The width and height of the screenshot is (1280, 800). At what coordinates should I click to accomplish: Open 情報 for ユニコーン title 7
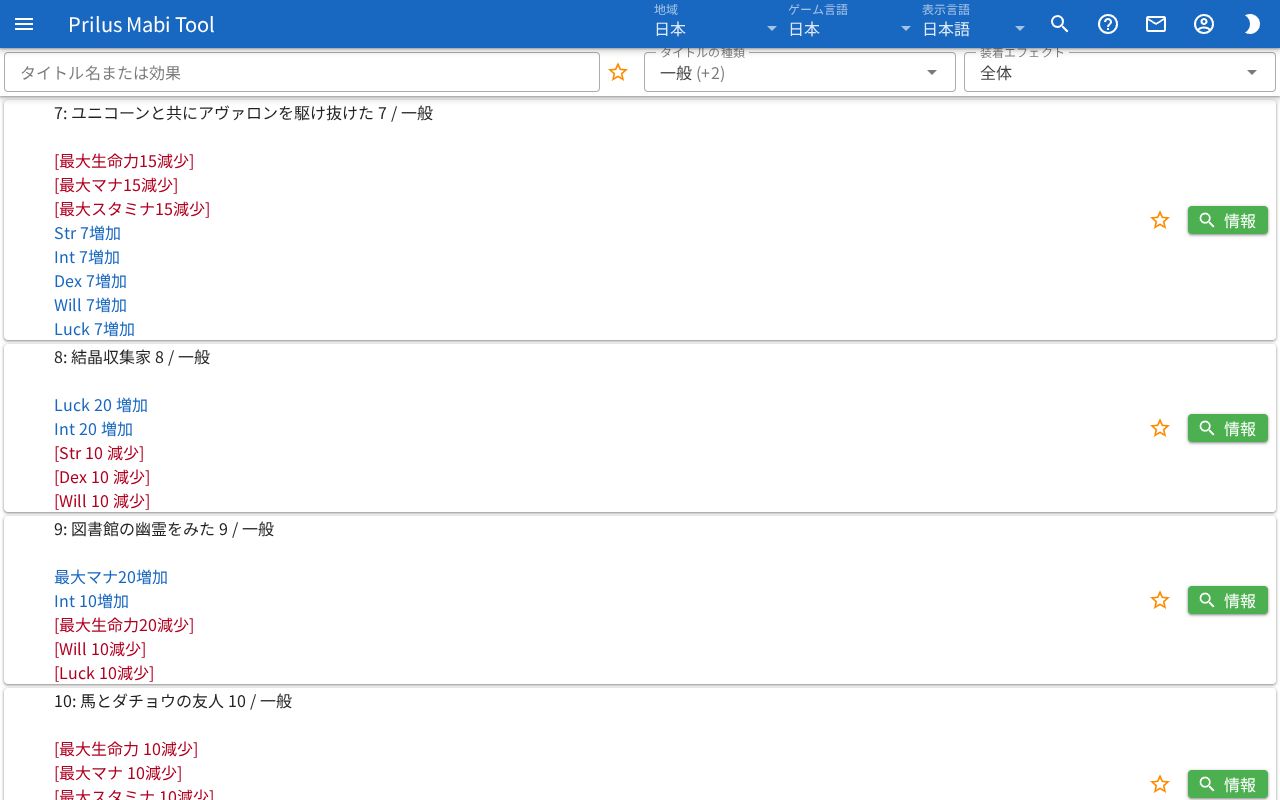pos(1228,220)
